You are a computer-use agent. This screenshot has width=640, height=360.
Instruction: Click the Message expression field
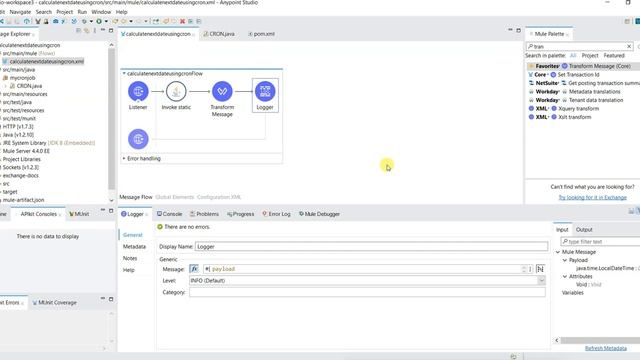click(x=362, y=269)
